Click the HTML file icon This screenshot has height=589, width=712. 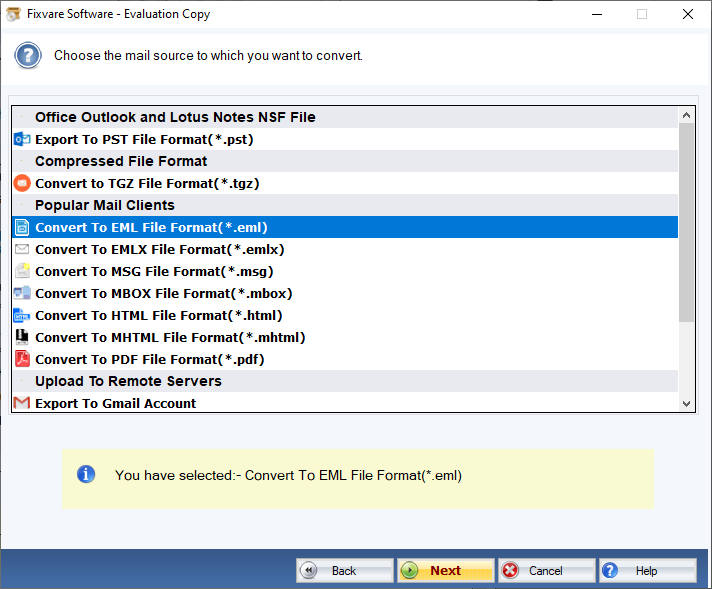click(x=22, y=315)
